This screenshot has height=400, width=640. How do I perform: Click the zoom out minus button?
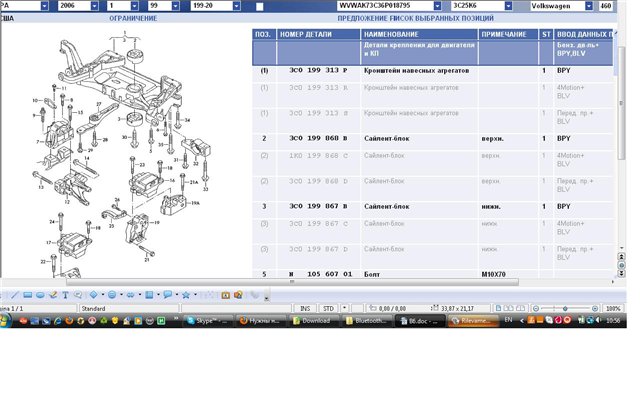tap(536, 309)
